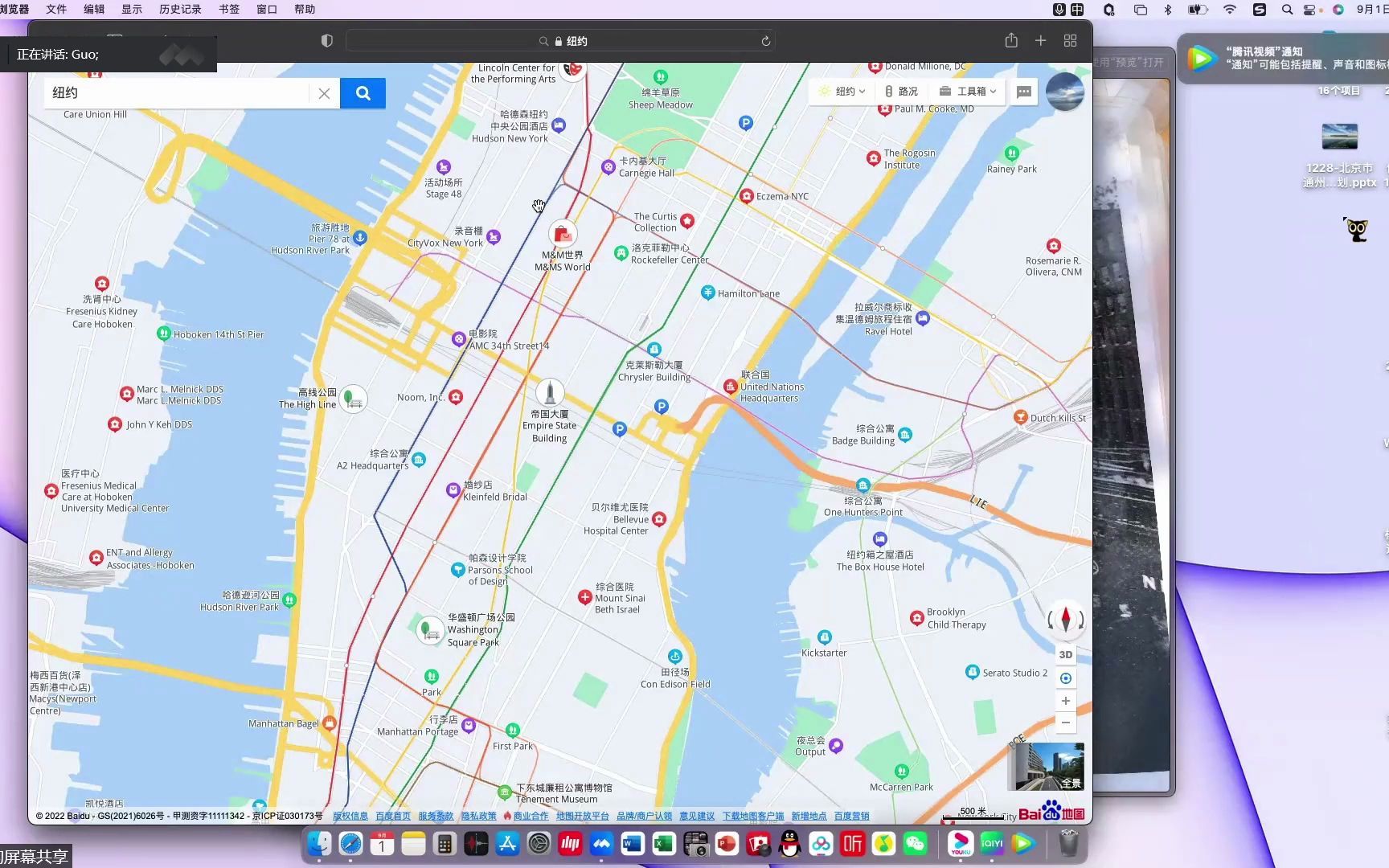Reload the page in Safari address bar
The height and width of the screenshot is (868, 1389).
tap(765, 41)
